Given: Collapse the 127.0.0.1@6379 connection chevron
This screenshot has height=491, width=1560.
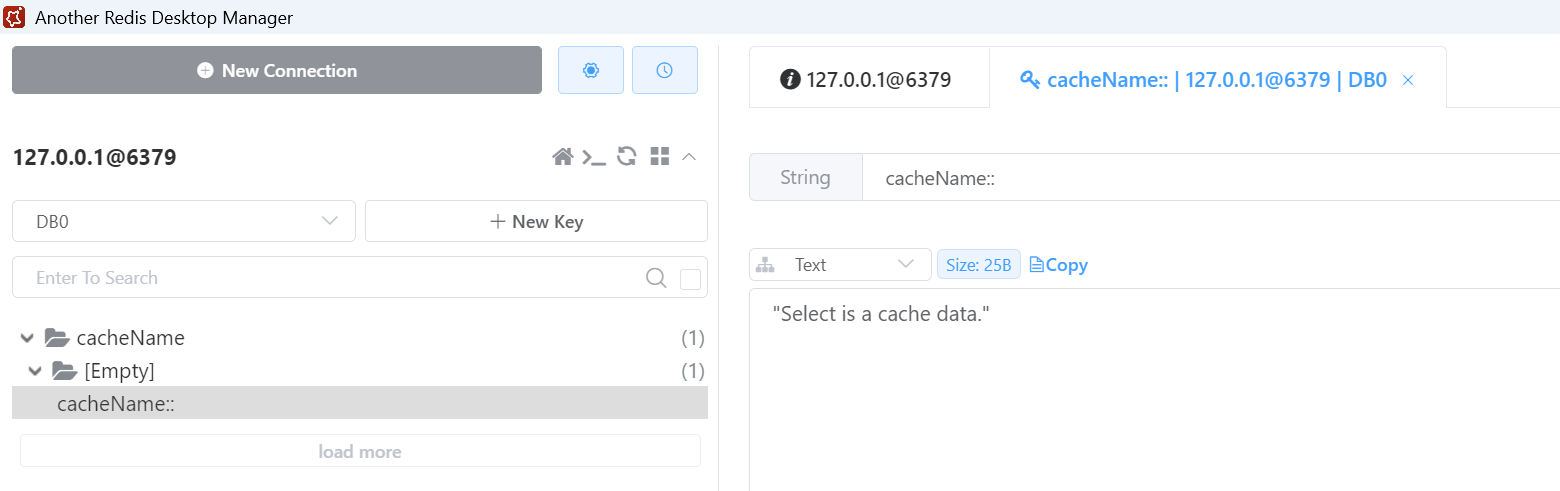Looking at the screenshot, I should click(689, 156).
